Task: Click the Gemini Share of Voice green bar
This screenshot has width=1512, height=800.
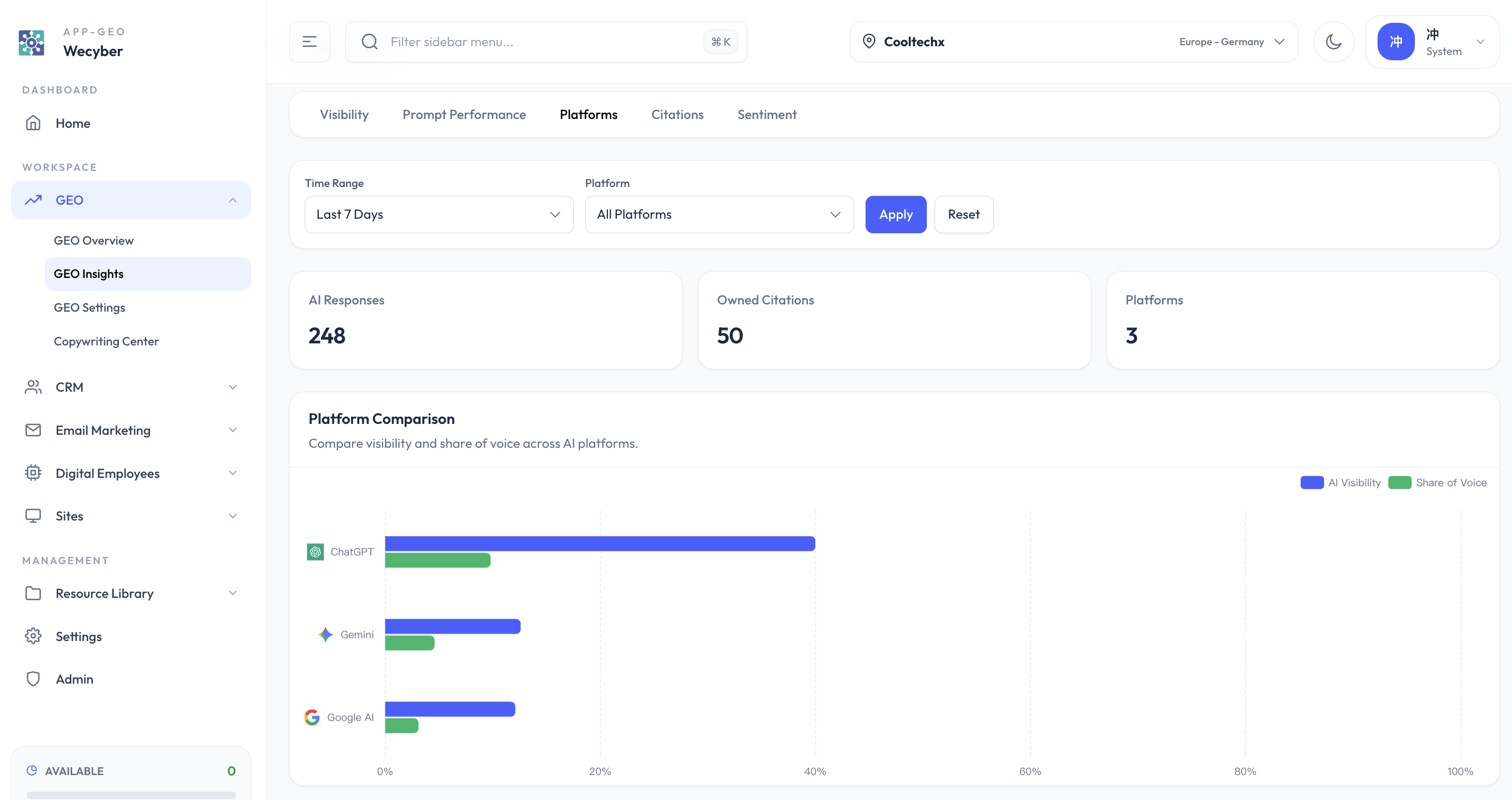Action: click(x=410, y=643)
